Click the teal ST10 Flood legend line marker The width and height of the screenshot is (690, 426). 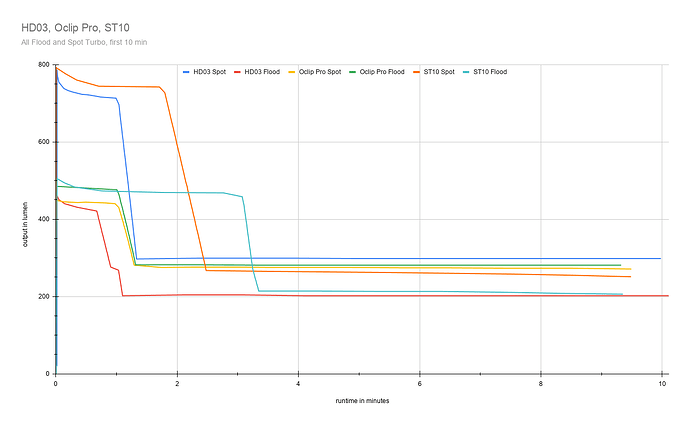point(465,72)
